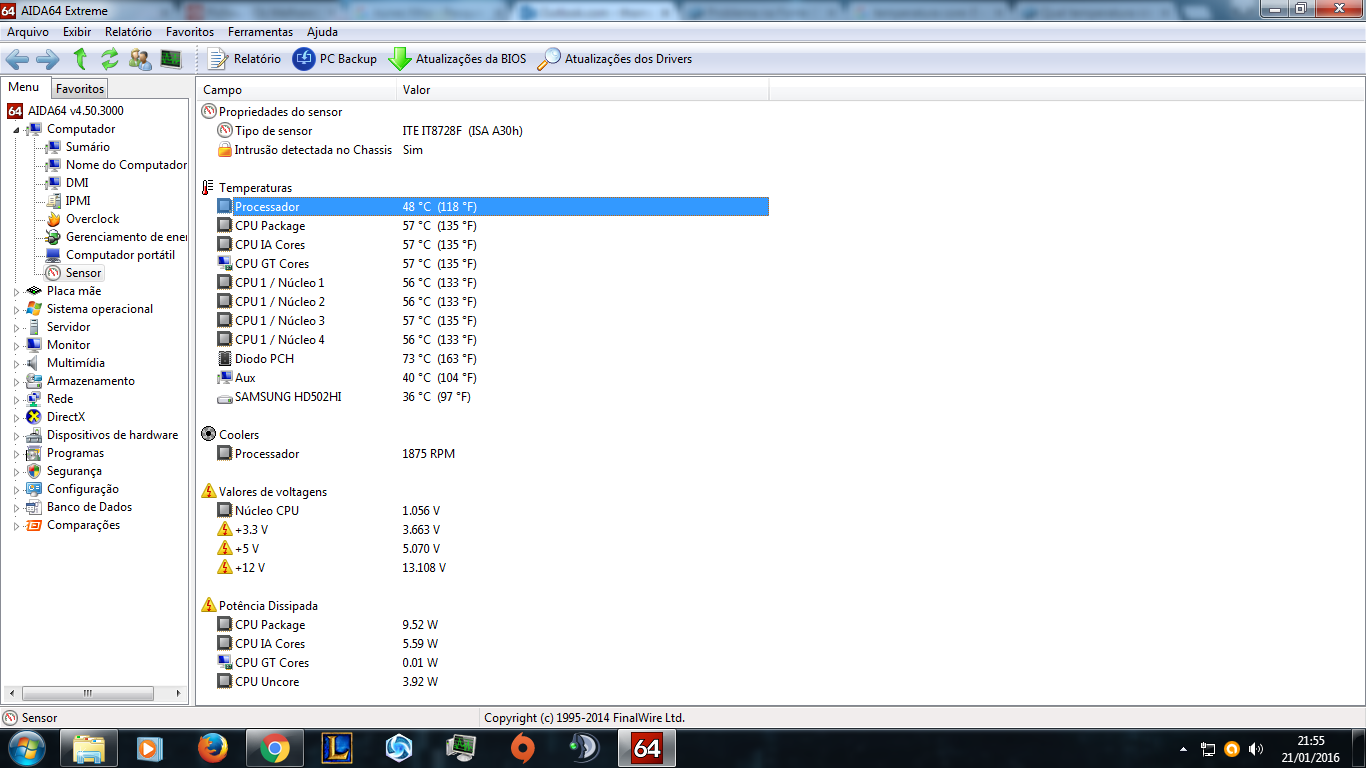Click the Comparações tree icon
The image size is (1366, 768).
[34, 525]
